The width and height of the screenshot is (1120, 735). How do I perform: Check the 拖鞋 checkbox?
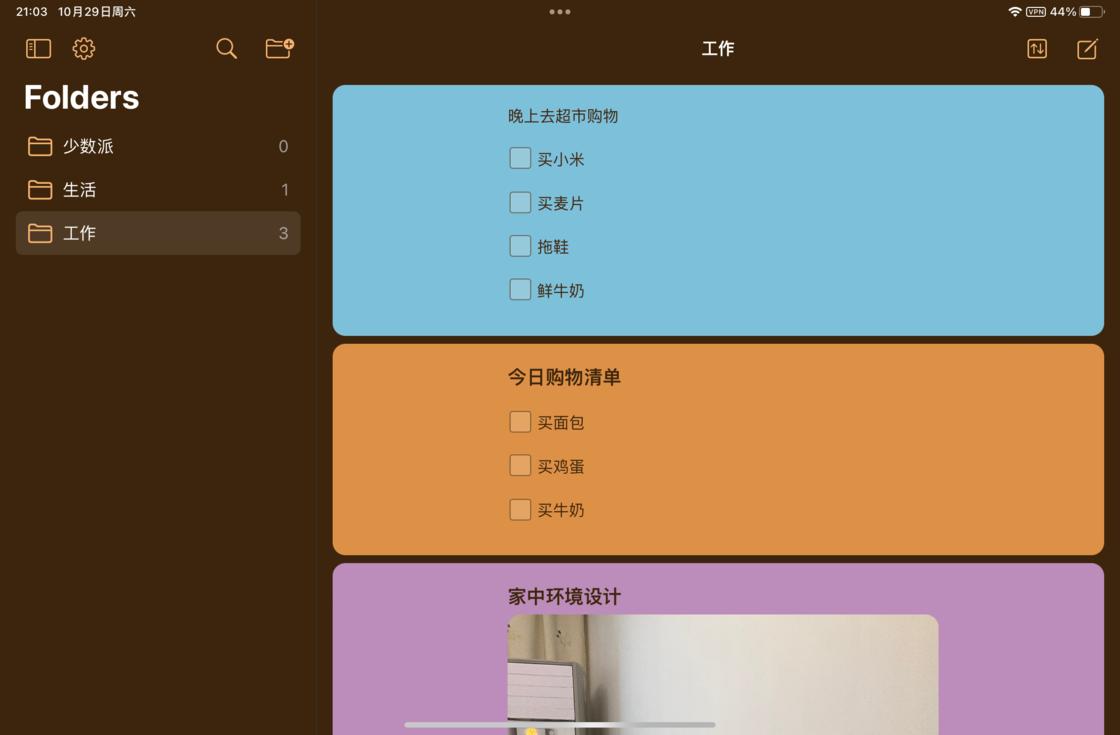tap(520, 245)
